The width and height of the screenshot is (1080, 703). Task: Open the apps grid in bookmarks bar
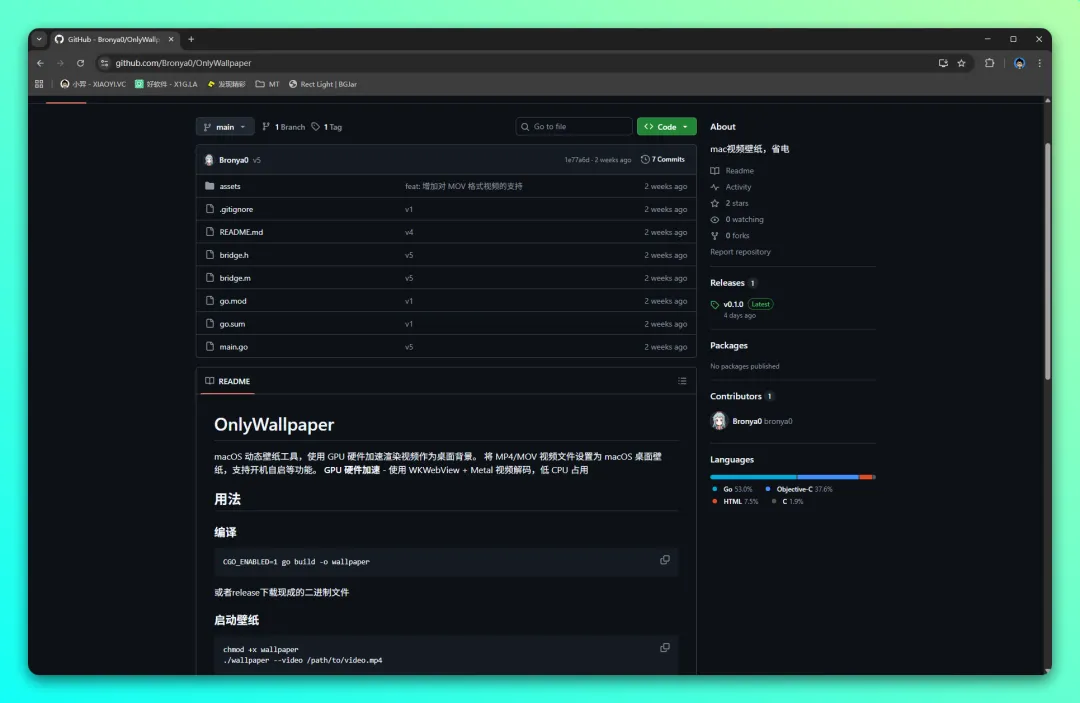pyautogui.click(x=39, y=84)
